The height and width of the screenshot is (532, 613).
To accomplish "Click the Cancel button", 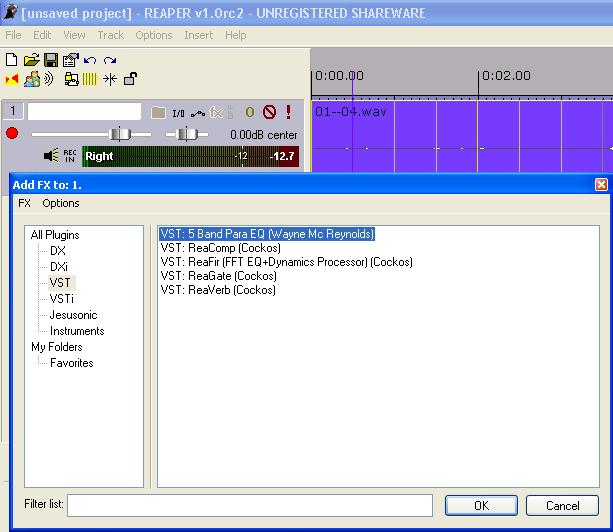I will coord(562,505).
